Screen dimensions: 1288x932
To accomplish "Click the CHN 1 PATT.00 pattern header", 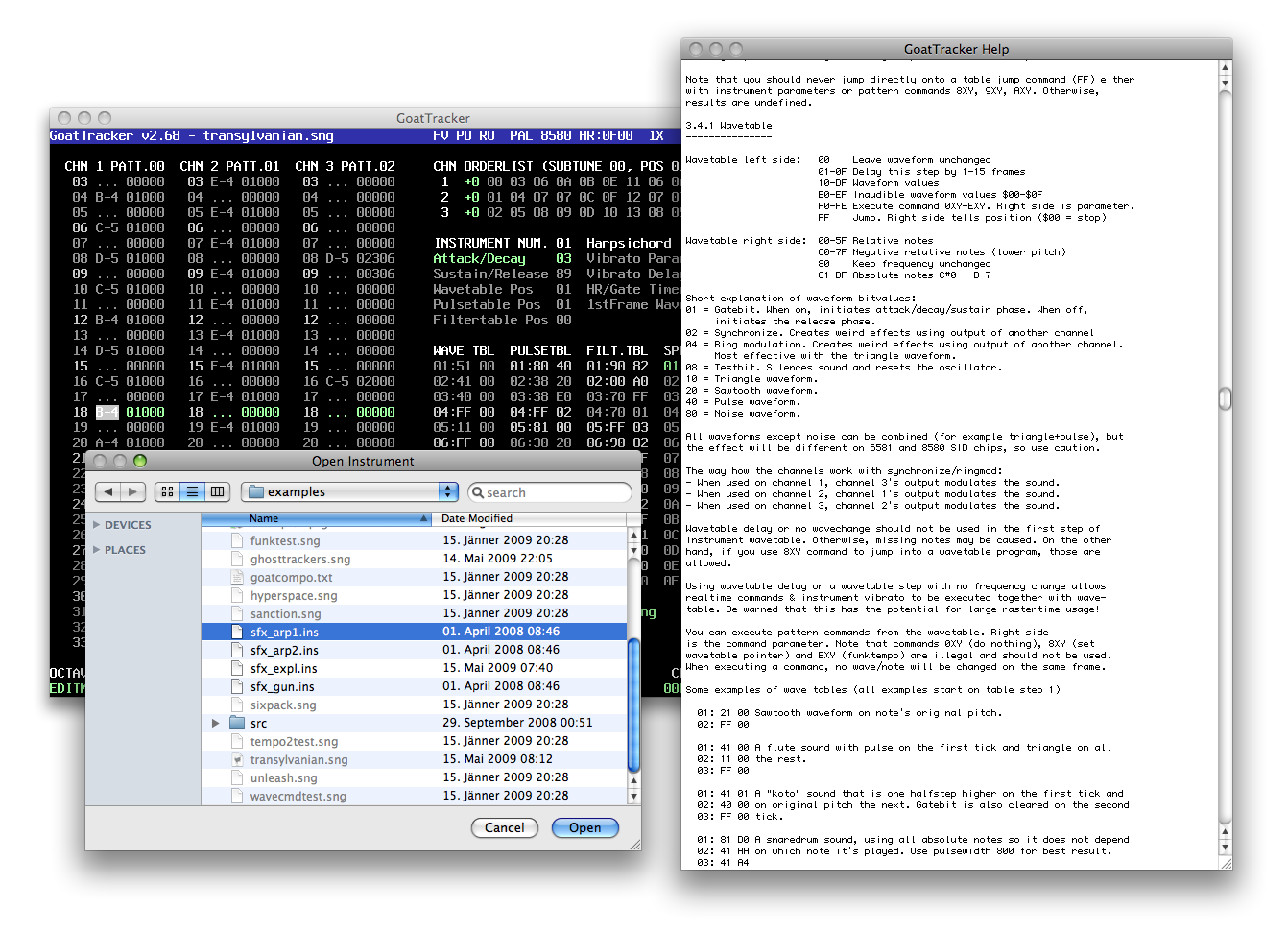I will (114, 166).
